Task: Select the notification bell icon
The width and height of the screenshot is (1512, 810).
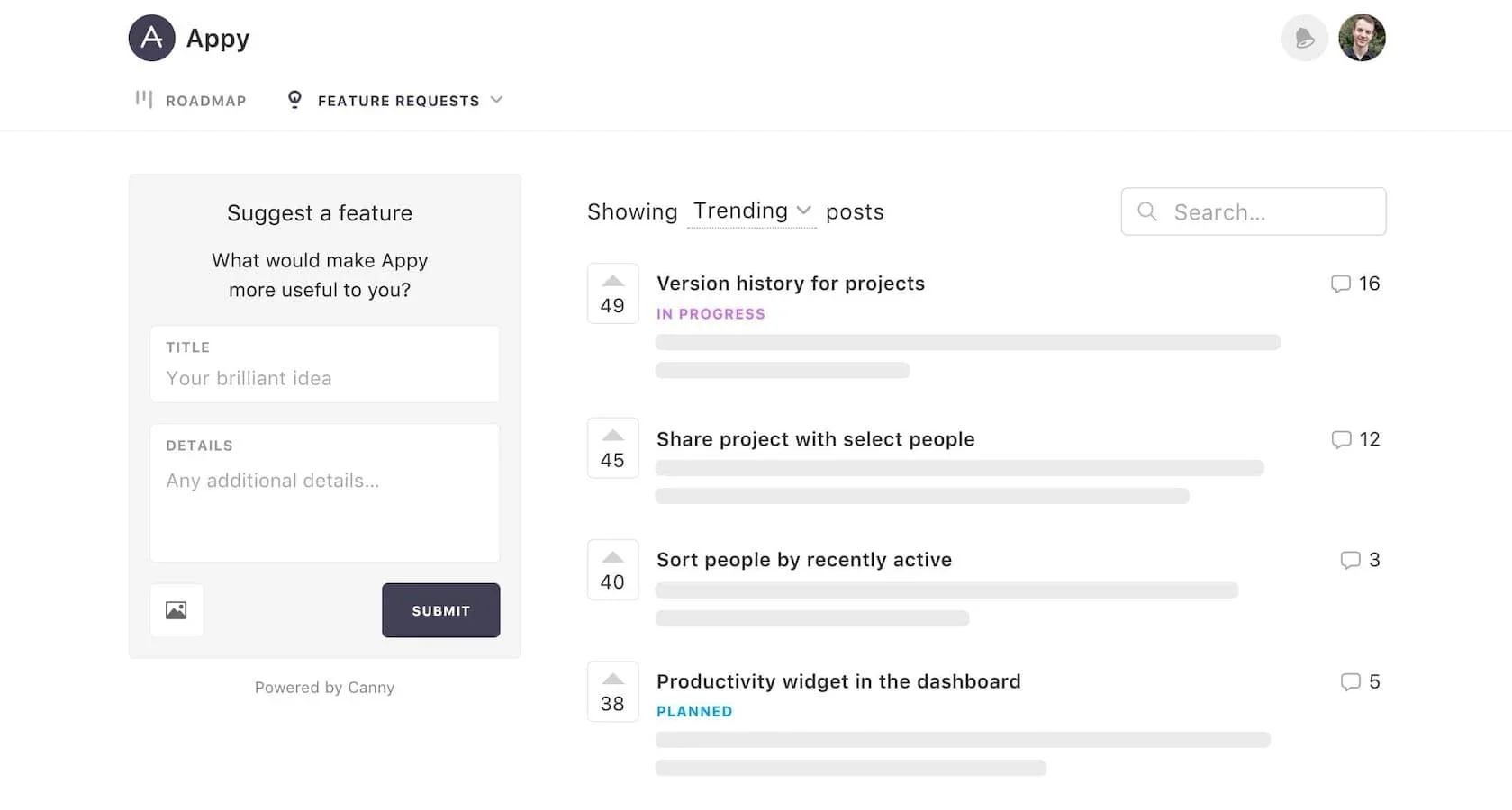Action: [x=1304, y=38]
